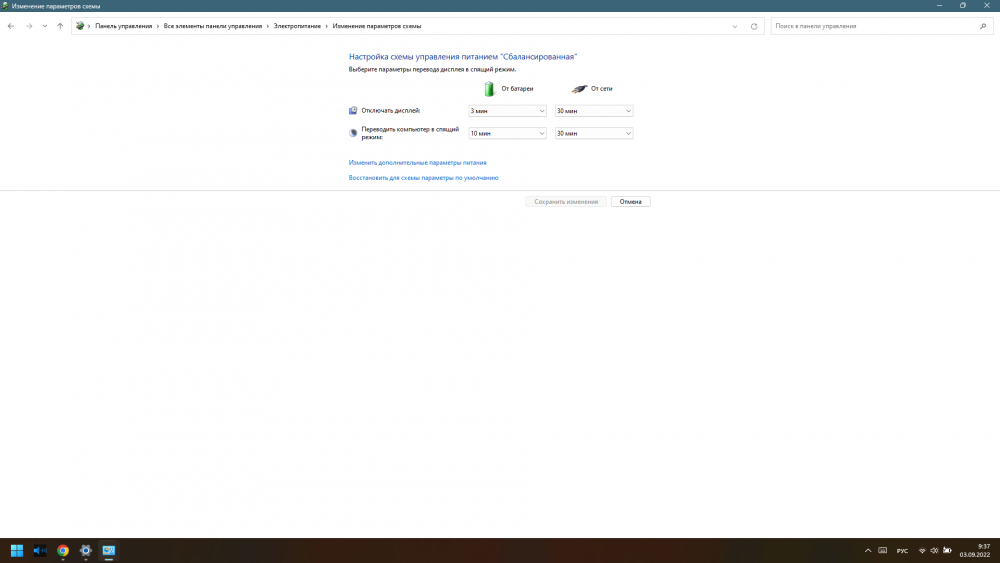Open the battery sleep dropdown set to 10 мин
Image resolution: width=1000 pixels, height=563 pixels.
click(x=507, y=133)
